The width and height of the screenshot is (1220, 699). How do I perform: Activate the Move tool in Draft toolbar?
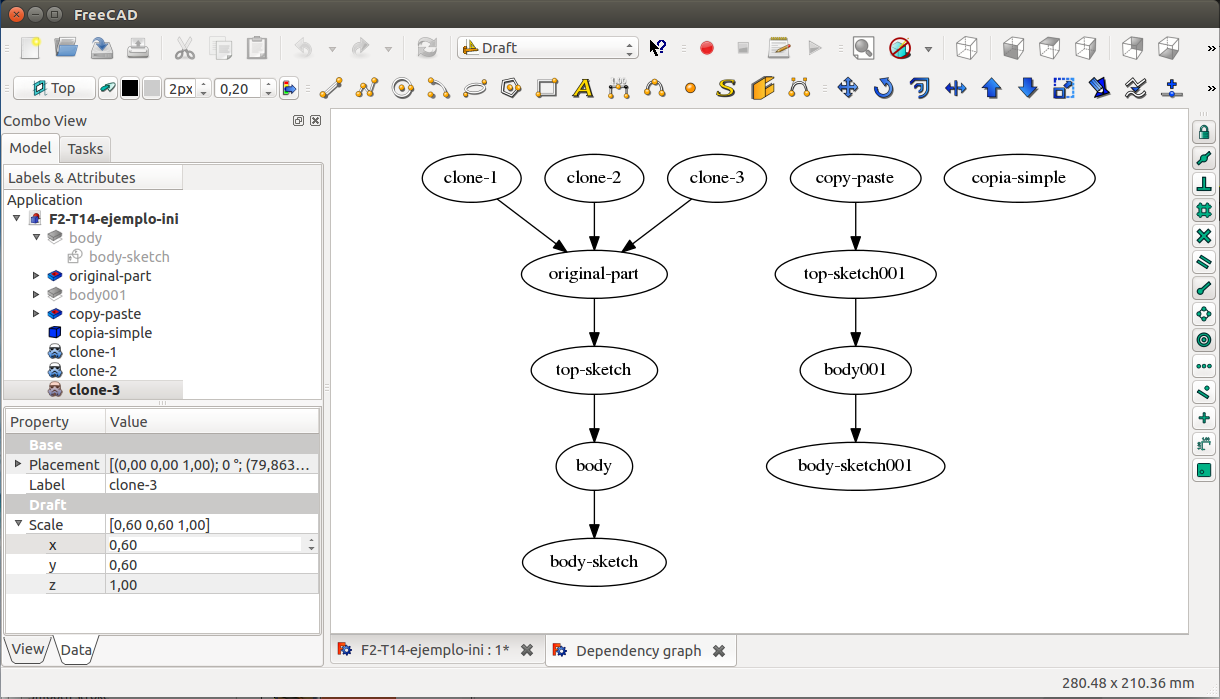point(848,88)
